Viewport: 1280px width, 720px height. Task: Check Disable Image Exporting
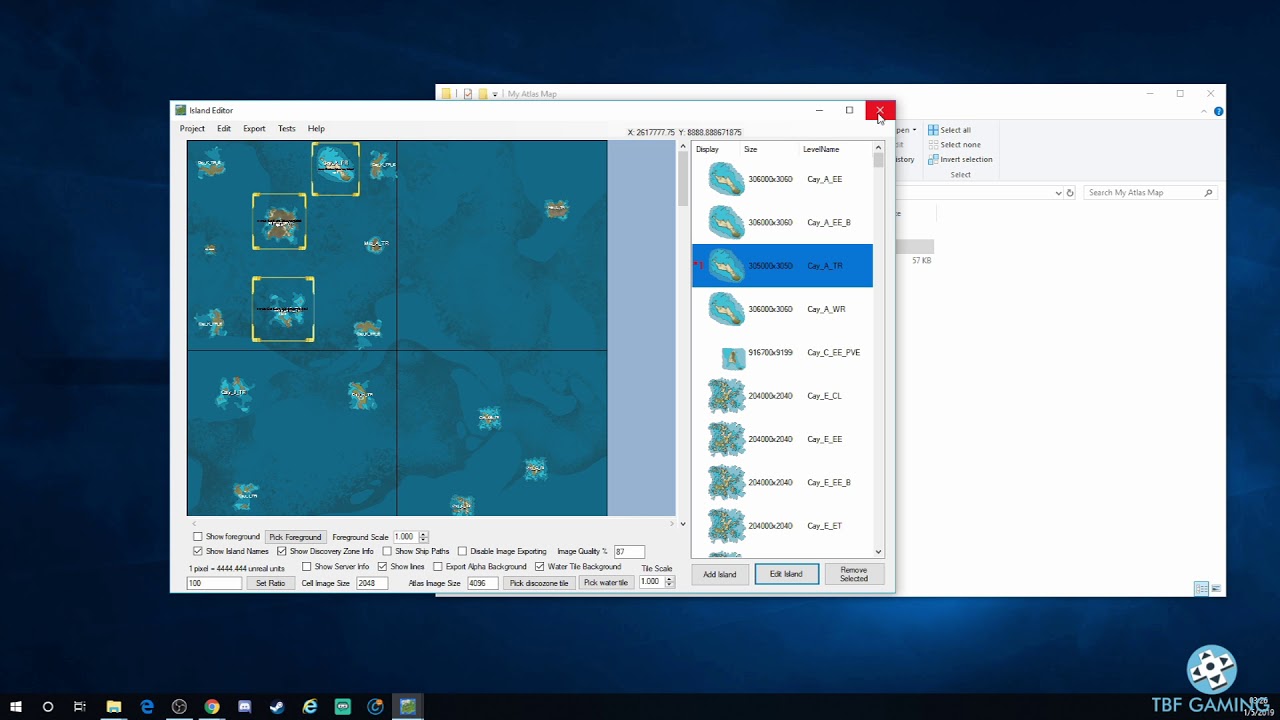(462, 551)
